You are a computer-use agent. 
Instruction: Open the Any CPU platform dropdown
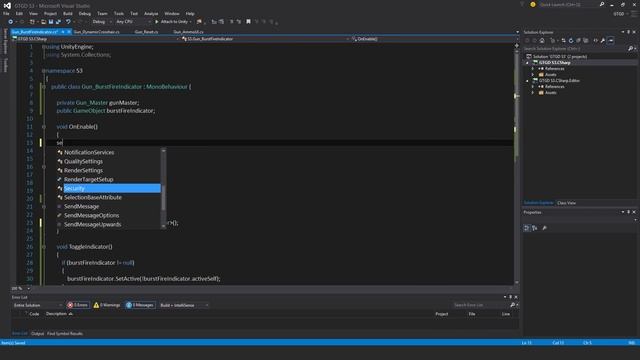click(x=133, y=22)
